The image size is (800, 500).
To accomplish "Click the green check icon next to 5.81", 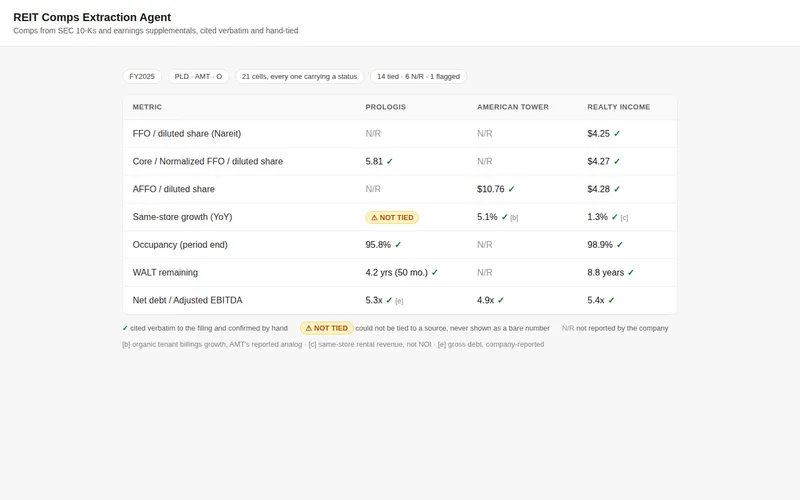I will [x=390, y=161].
